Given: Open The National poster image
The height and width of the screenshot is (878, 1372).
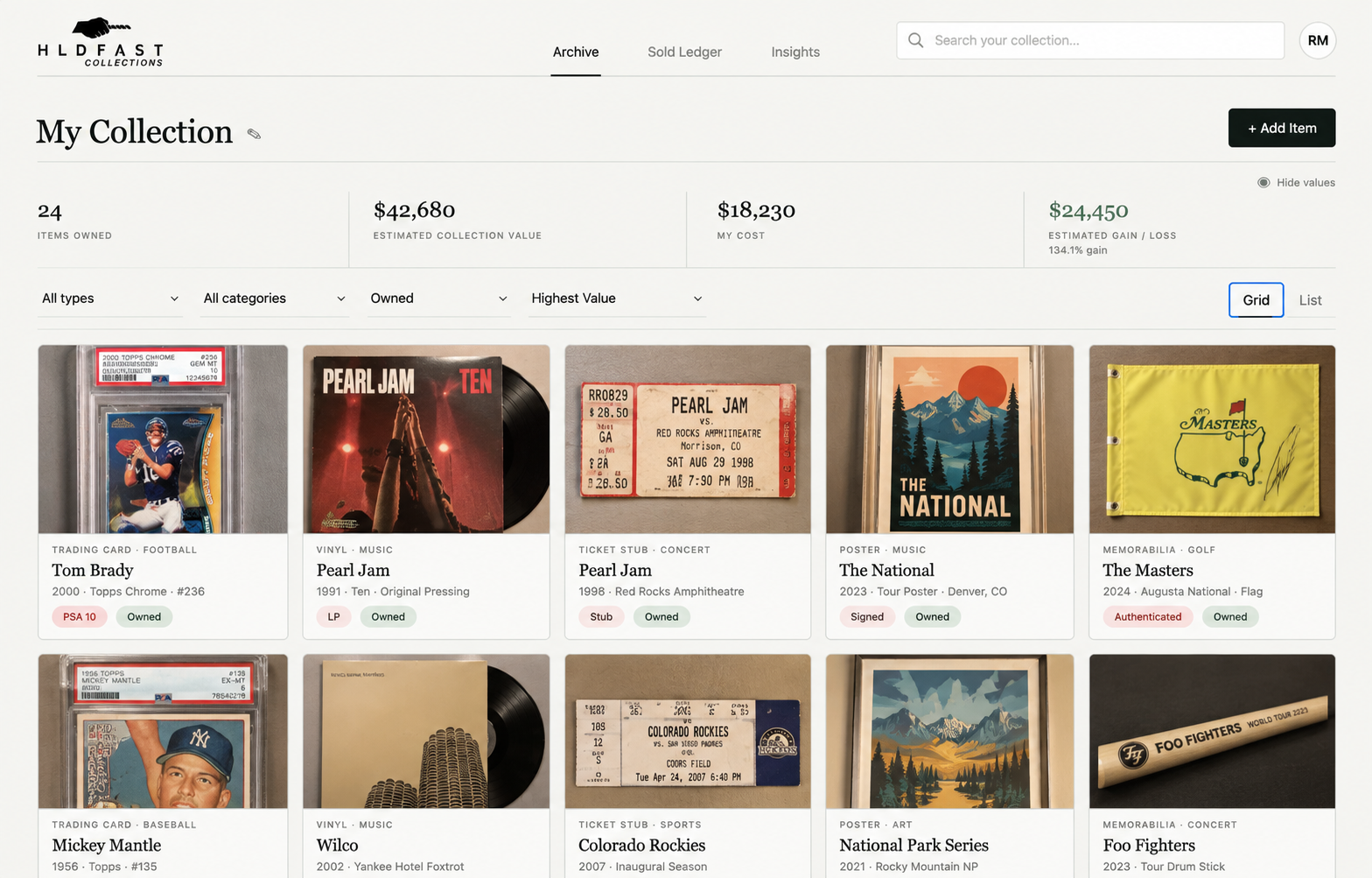Looking at the screenshot, I should coord(949,439).
